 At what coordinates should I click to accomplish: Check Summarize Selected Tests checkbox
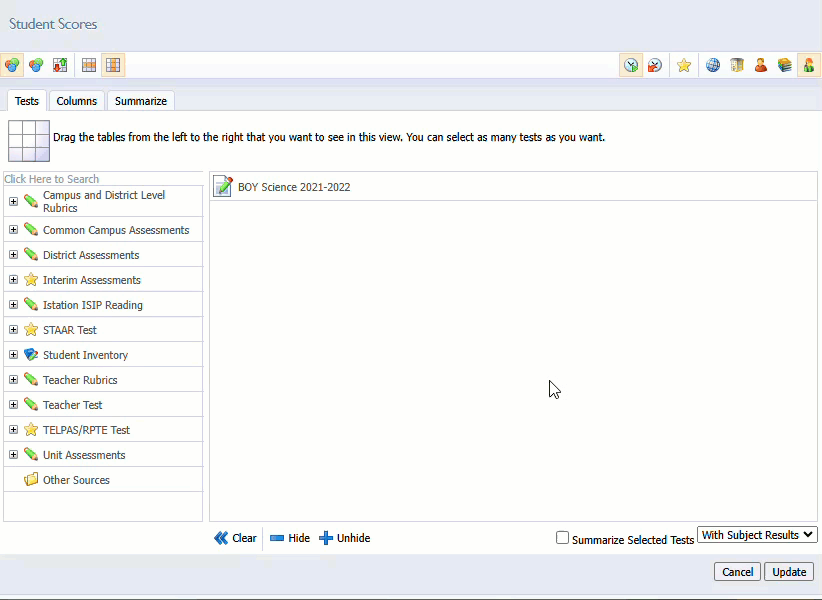click(562, 538)
